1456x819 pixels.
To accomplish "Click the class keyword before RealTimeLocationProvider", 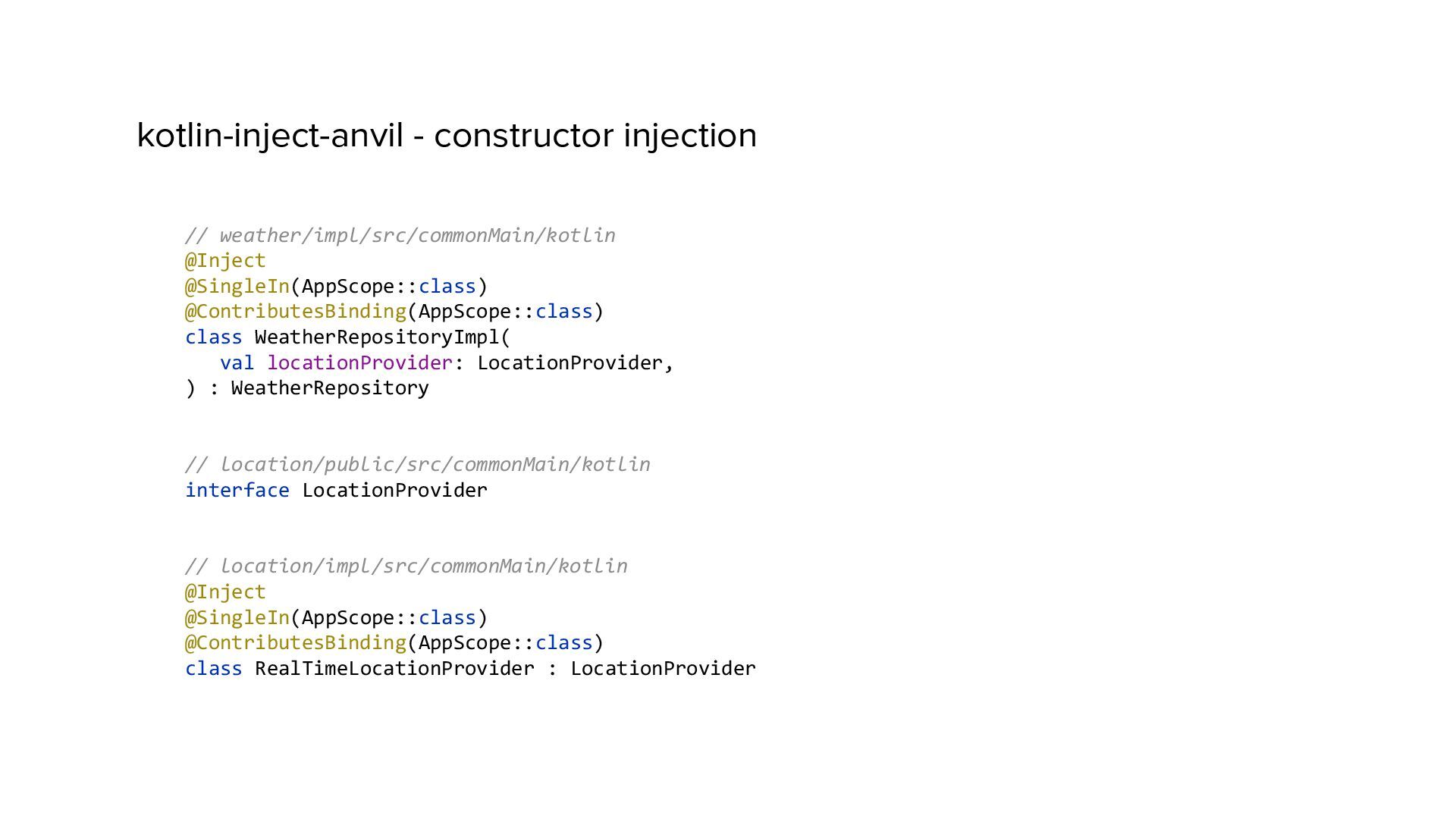I will coord(214,669).
